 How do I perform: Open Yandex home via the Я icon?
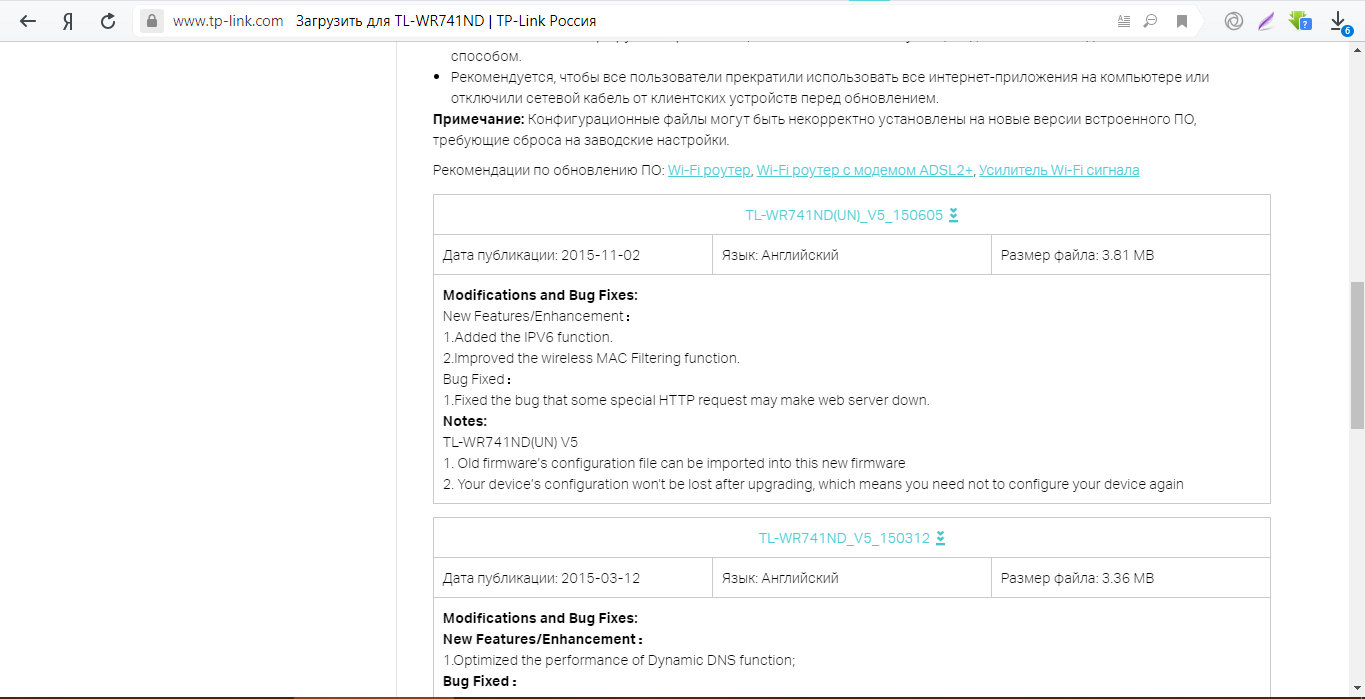coord(67,21)
